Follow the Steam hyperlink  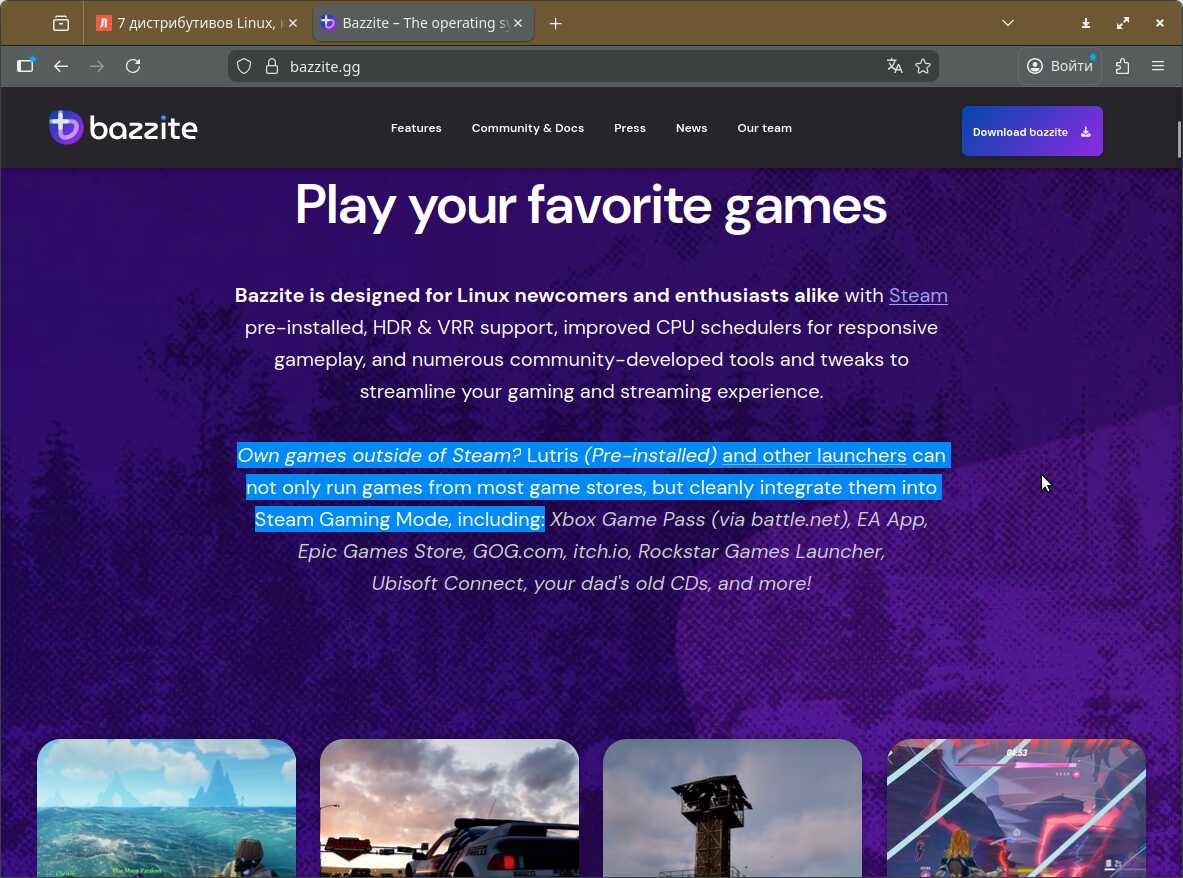pos(917,296)
